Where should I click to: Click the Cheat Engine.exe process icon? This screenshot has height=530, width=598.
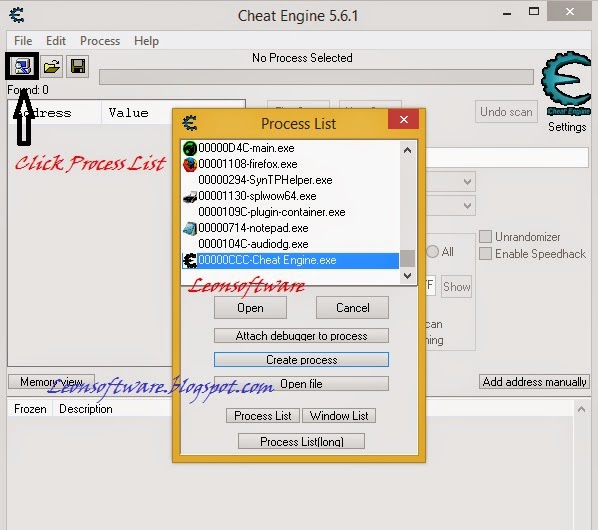tap(190, 260)
